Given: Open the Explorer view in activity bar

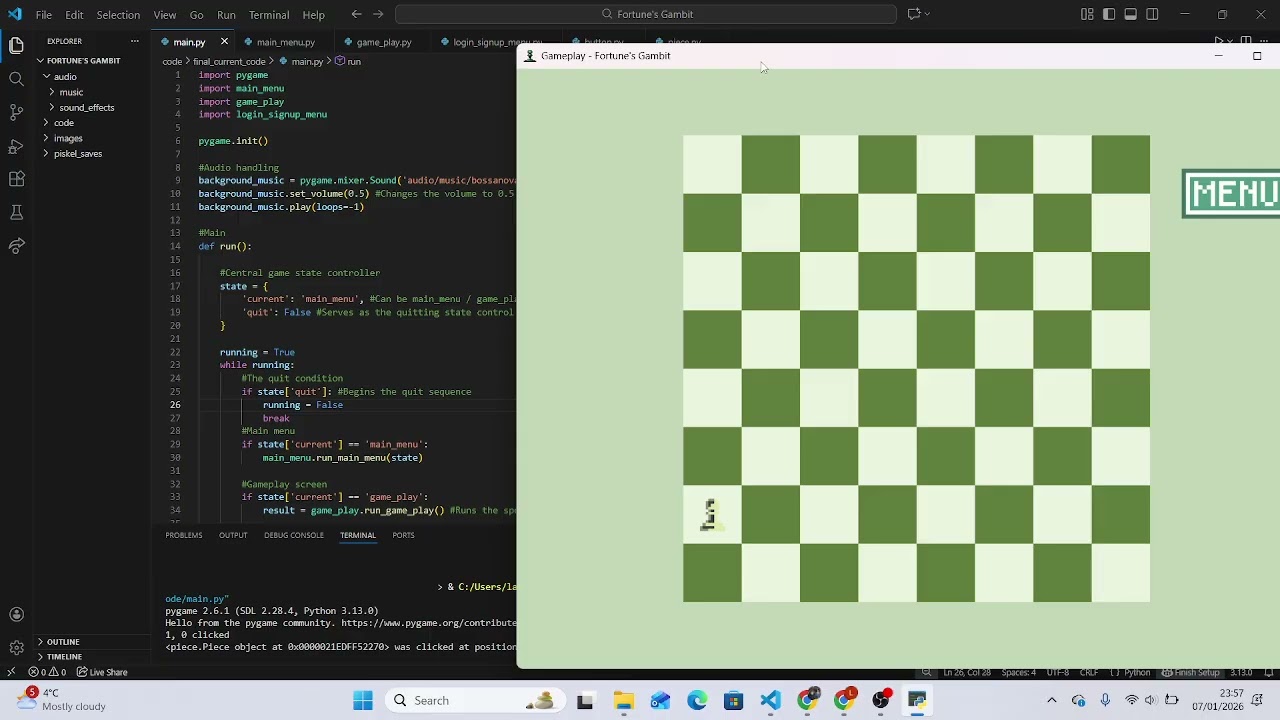Looking at the screenshot, I should tap(16, 45).
